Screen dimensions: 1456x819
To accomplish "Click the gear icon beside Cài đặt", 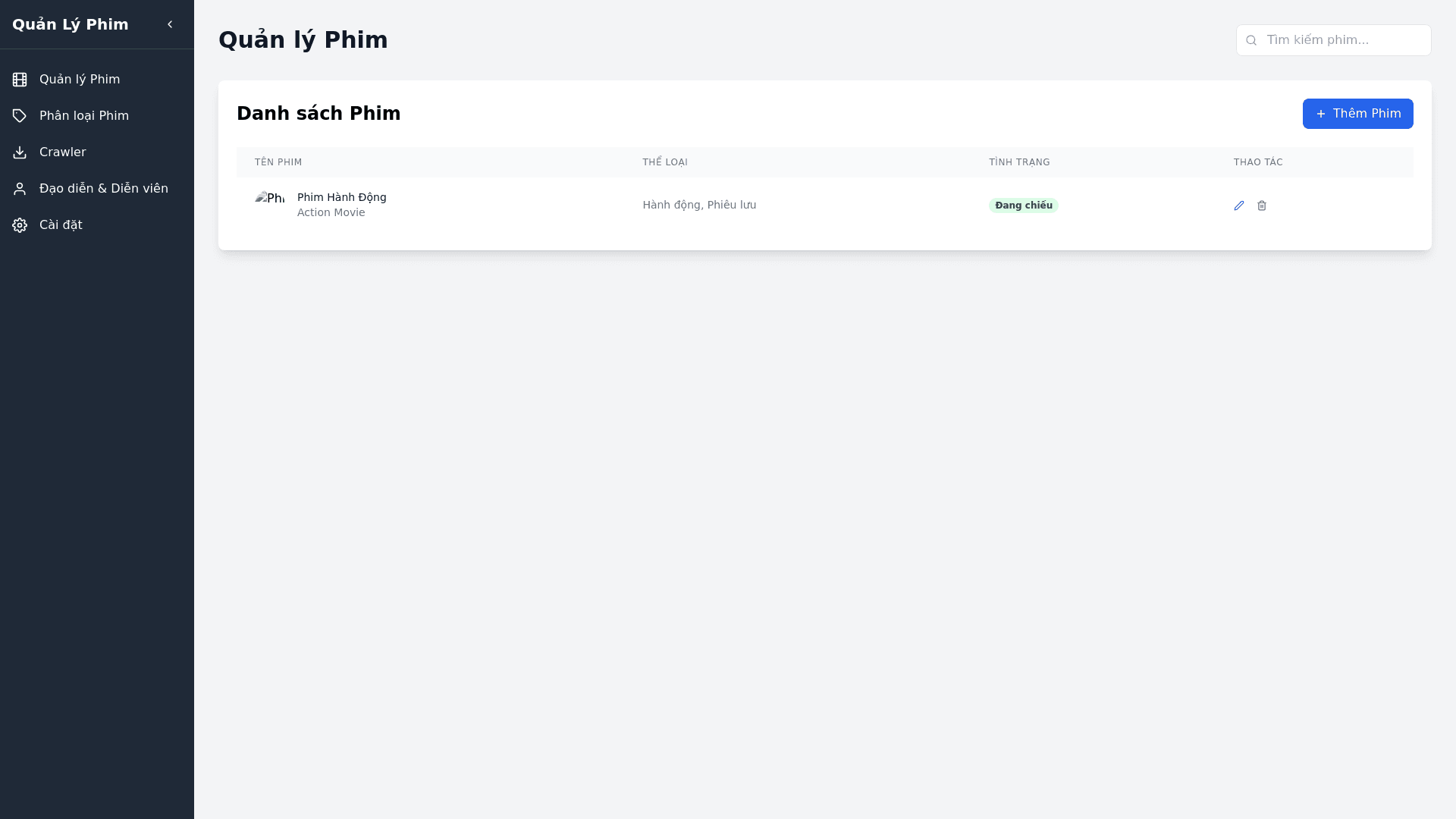I will tap(20, 225).
